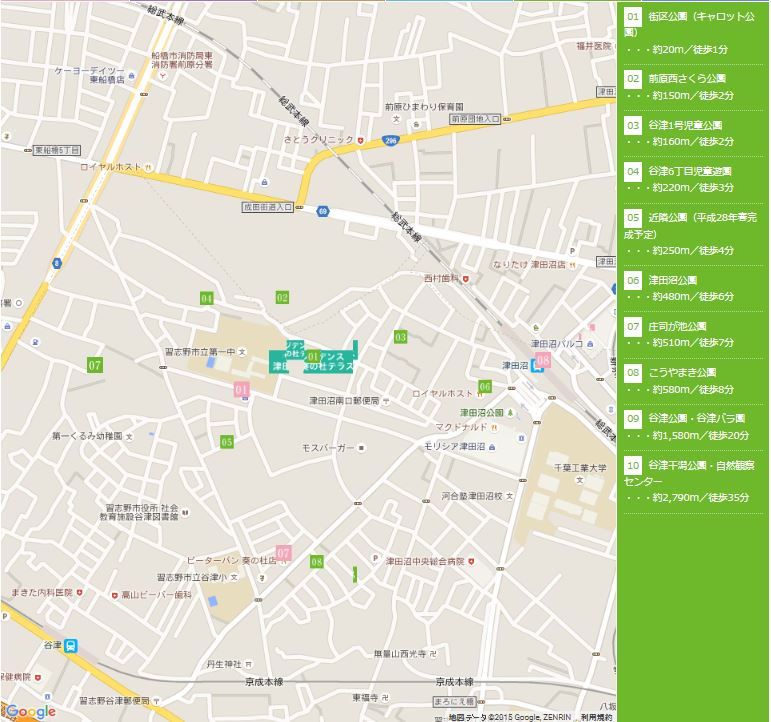Click the green 08 map marker
Screen dimensions: 771x722
pyautogui.click(x=317, y=562)
